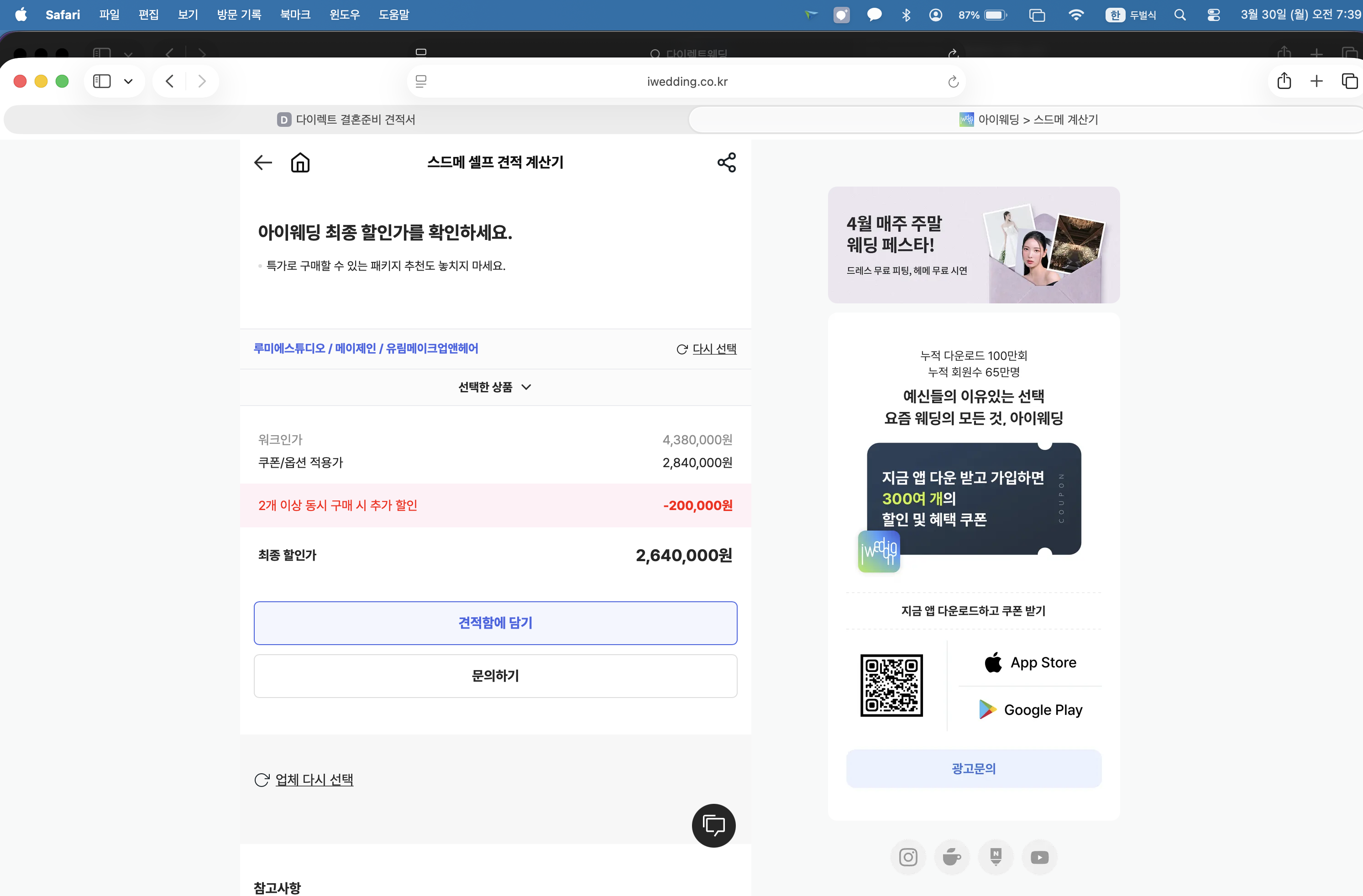Toggle the Safari sidebar icon

click(101, 81)
